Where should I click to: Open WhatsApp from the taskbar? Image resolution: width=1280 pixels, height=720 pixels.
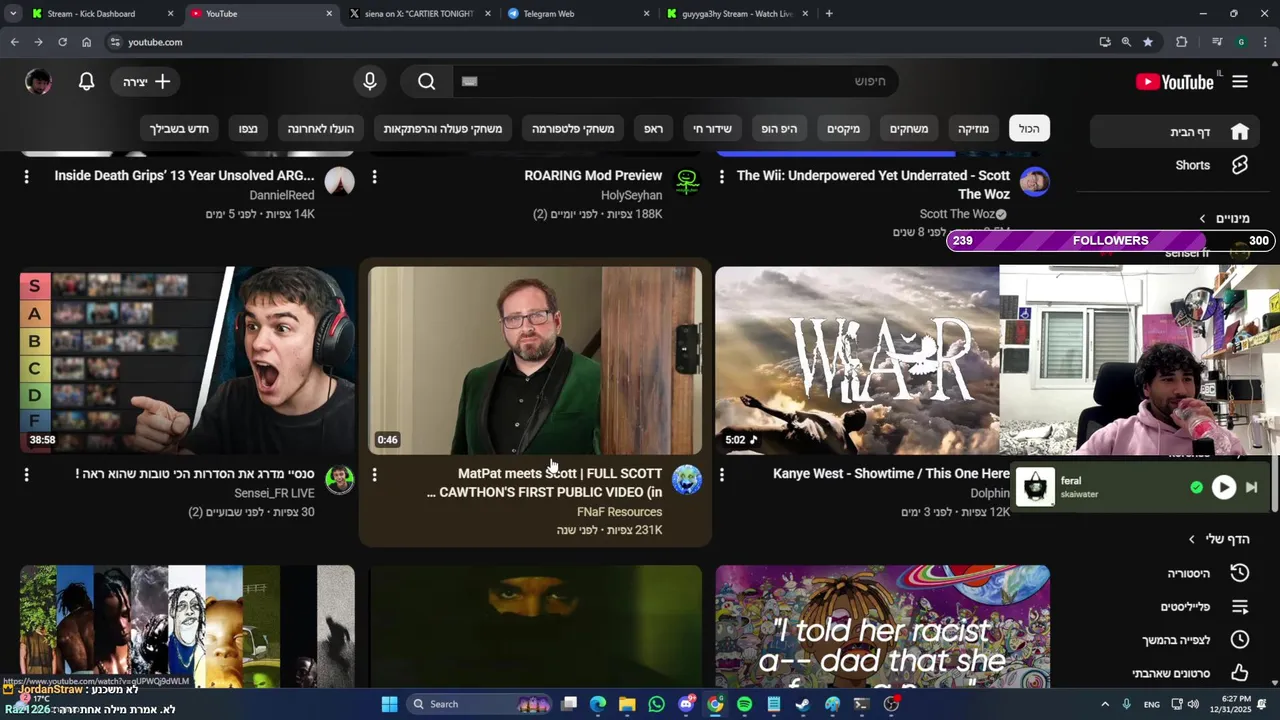tap(656, 704)
